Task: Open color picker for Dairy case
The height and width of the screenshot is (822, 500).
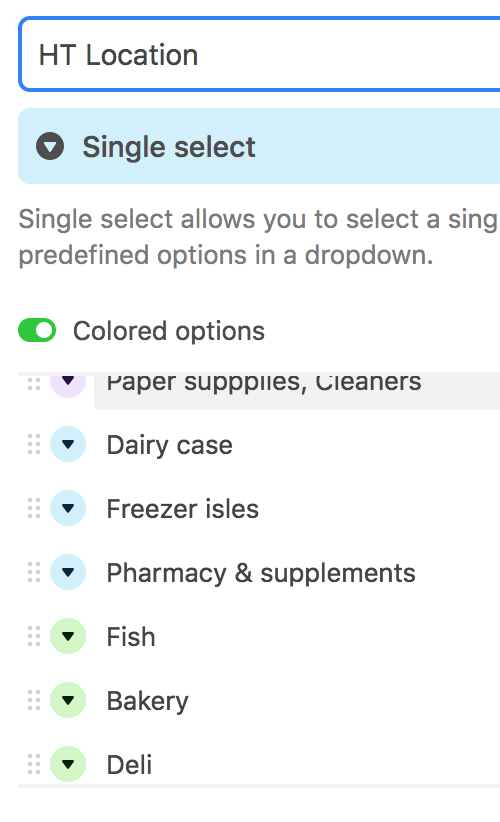Action: coord(68,445)
